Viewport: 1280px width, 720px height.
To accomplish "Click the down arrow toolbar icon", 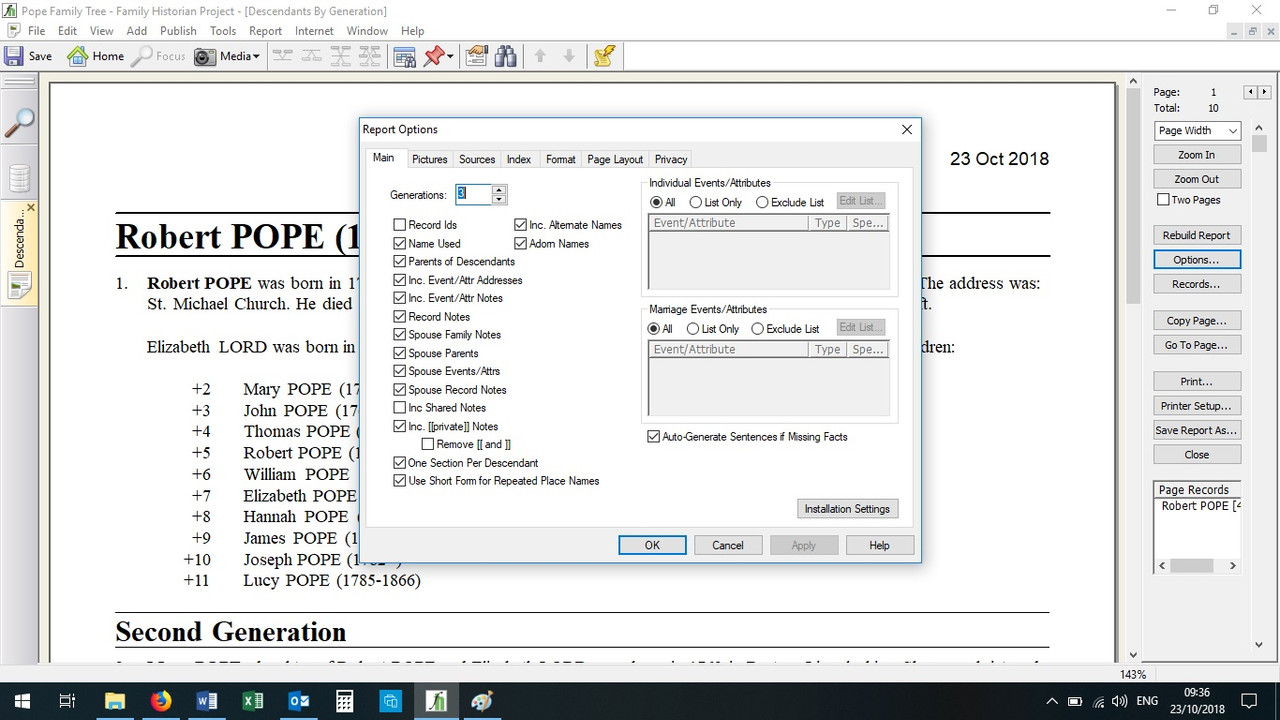I will (x=569, y=56).
